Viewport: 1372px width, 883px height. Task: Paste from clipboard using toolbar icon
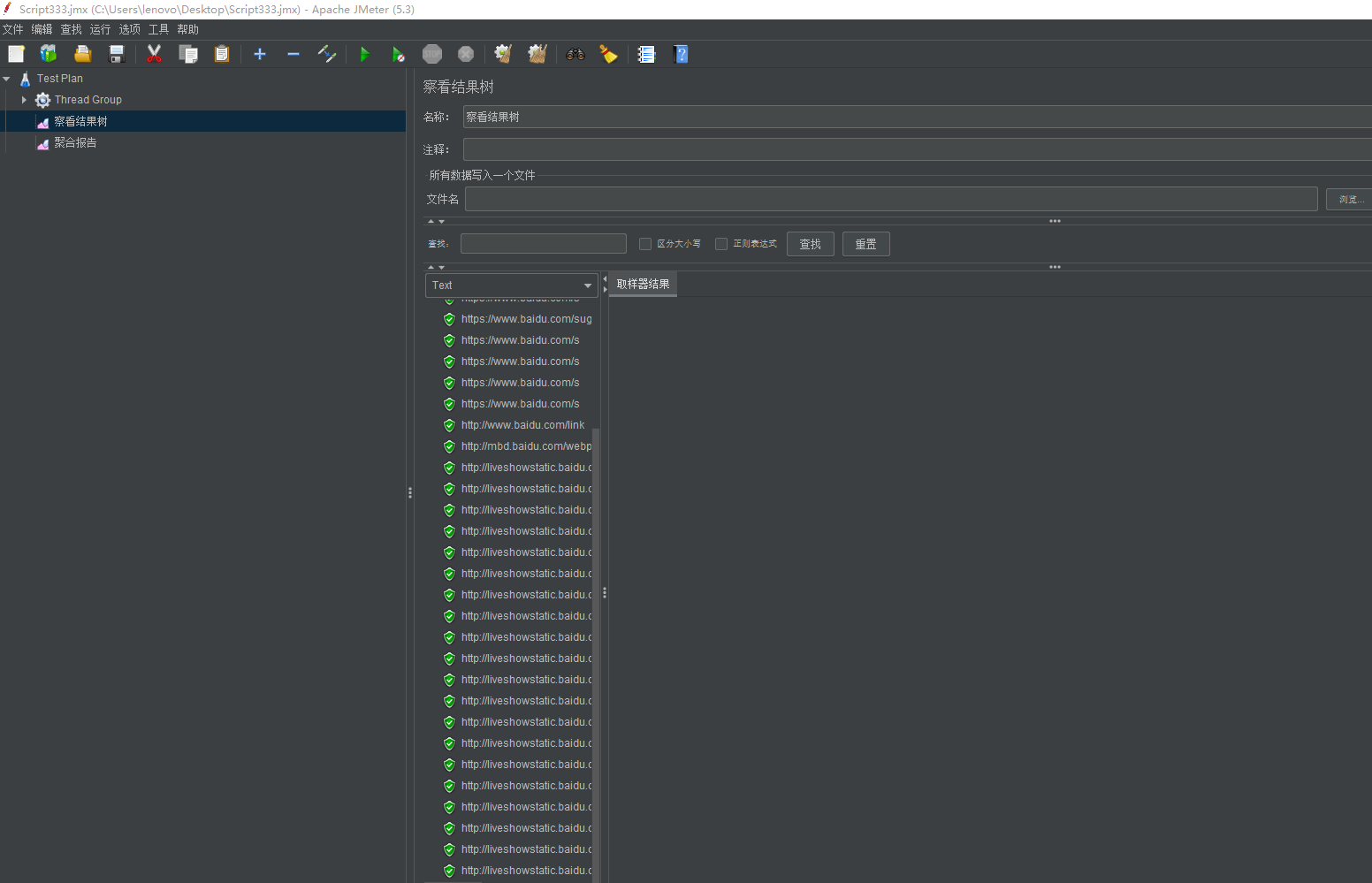(221, 54)
